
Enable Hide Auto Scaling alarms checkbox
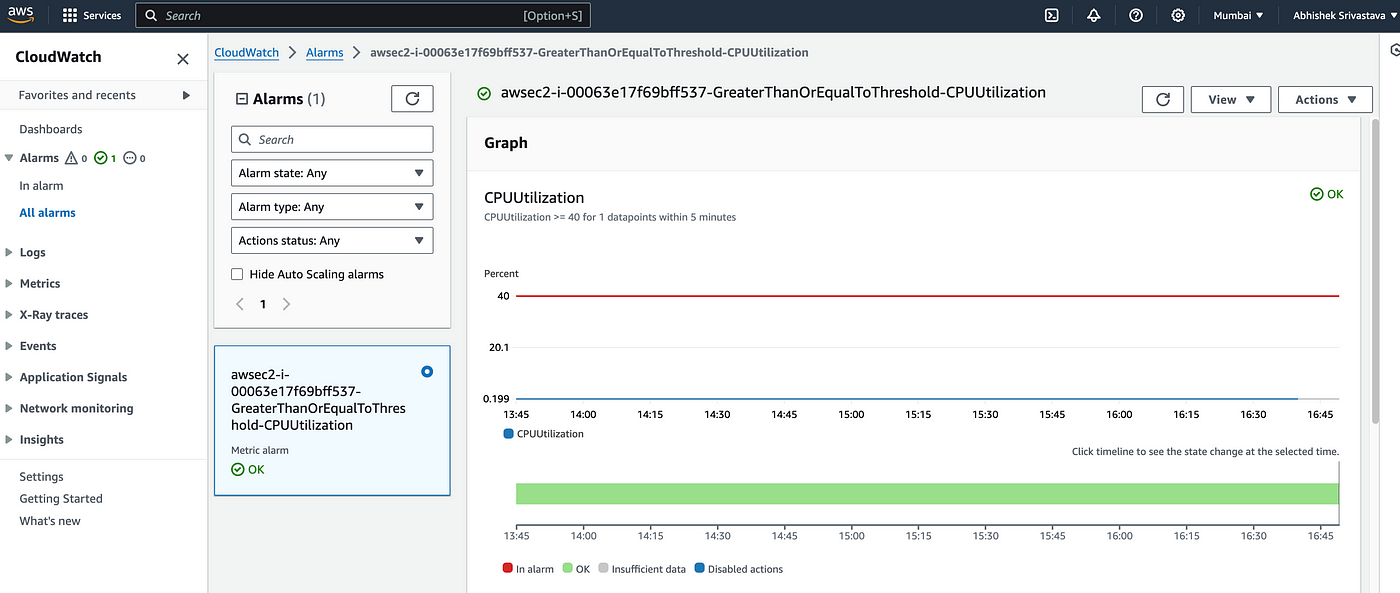tap(237, 274)
